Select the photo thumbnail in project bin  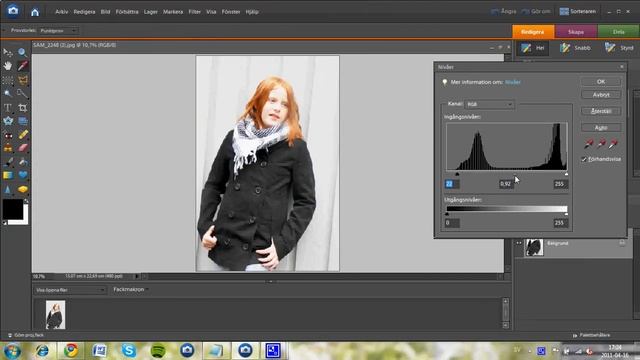click(x=56, y=315)
